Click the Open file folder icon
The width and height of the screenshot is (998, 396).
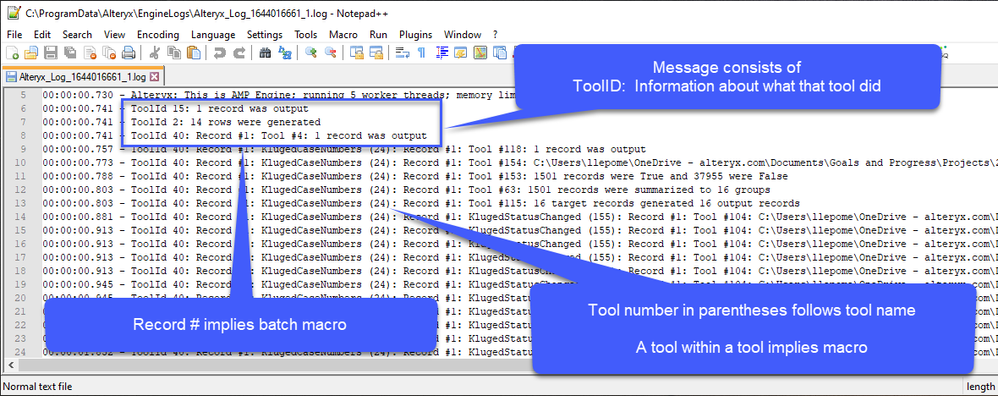[32, 53]
